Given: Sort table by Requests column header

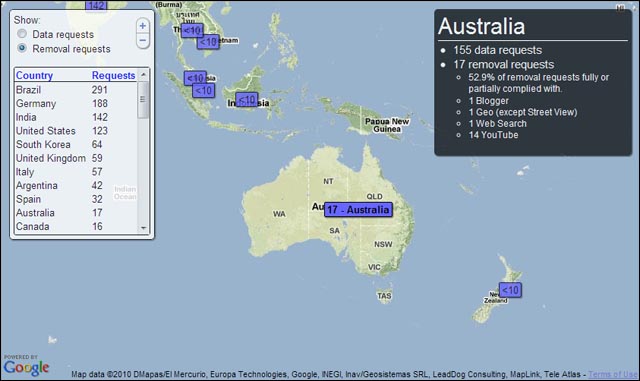Looking at the screenshot, I should [113, 76].
